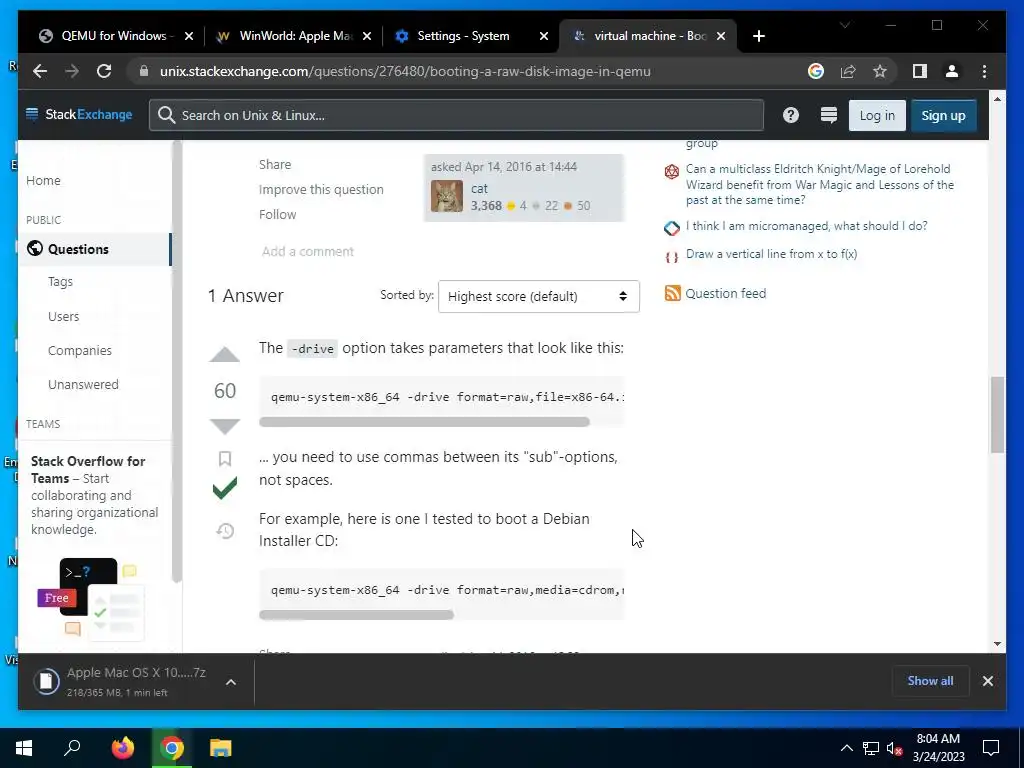Close the downloads bar
This screenshot has height=768, width=1024.
coord(987,681)
